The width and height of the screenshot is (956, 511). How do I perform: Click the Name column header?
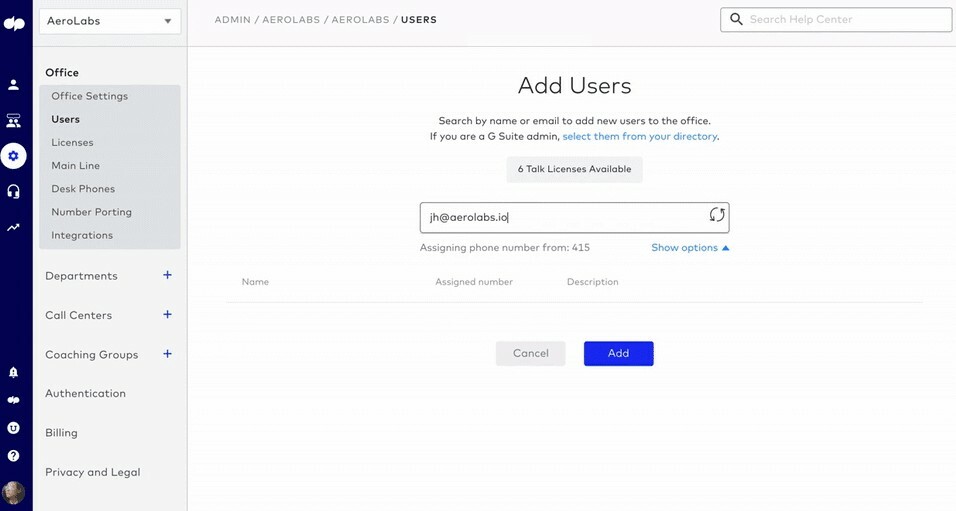coord(255,282)
